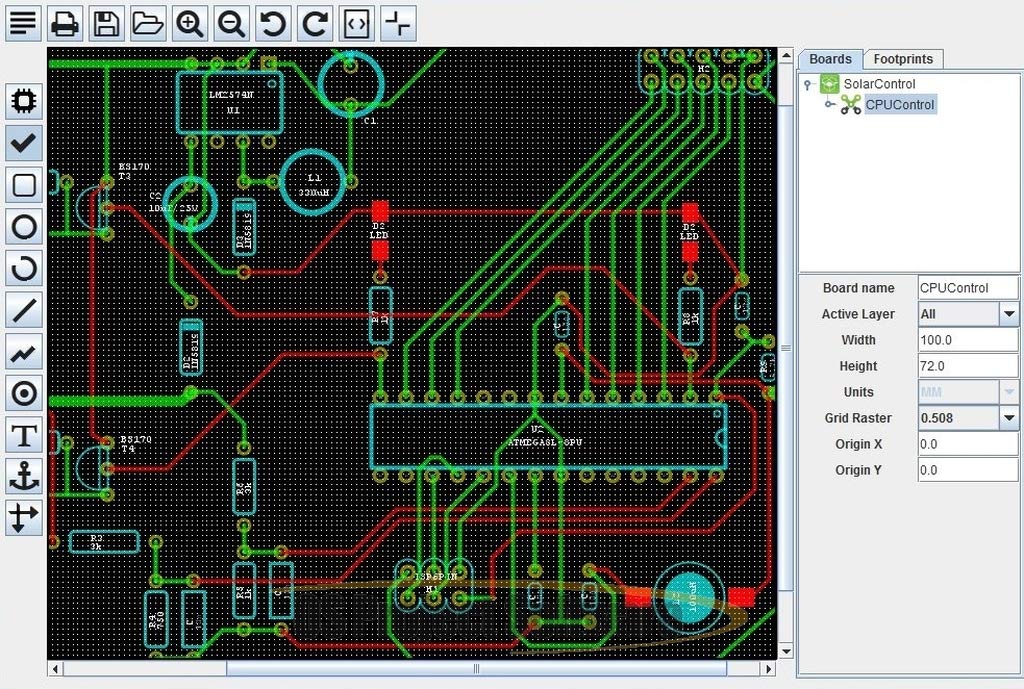The height and width of the screenshot is (689, 1024).
Task: Collapse the SolarControl tree node
Action: (807, 85)
